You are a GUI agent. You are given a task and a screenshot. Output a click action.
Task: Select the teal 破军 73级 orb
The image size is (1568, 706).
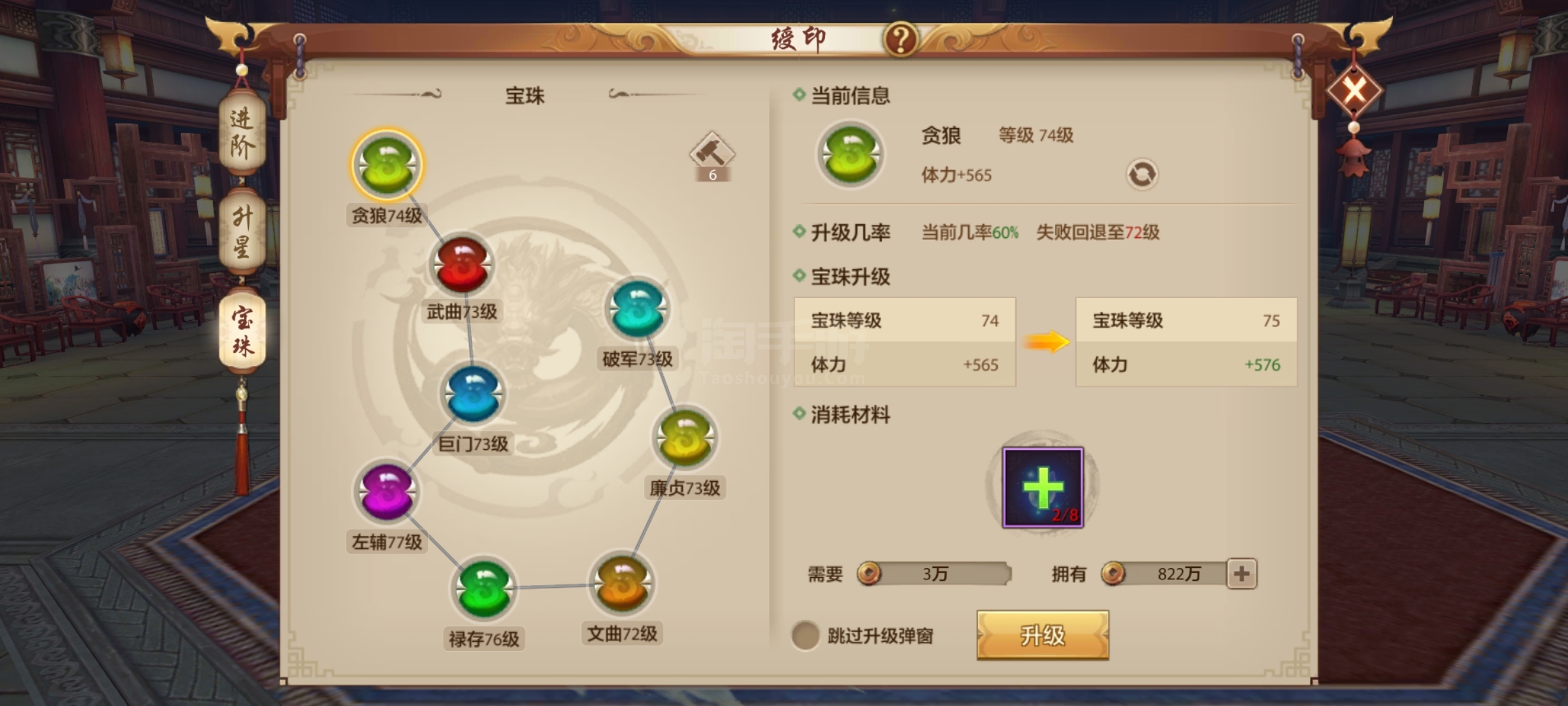click(638, 309)
